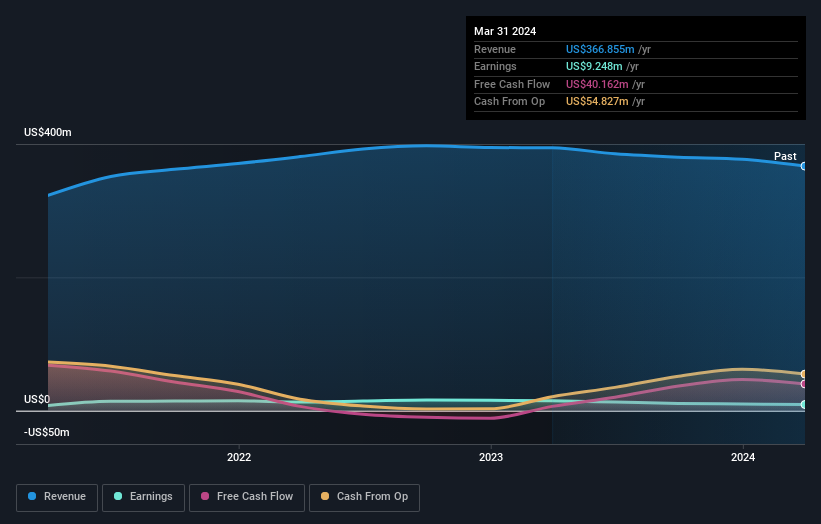Click the 2022 x-axis label

(239, 457)
